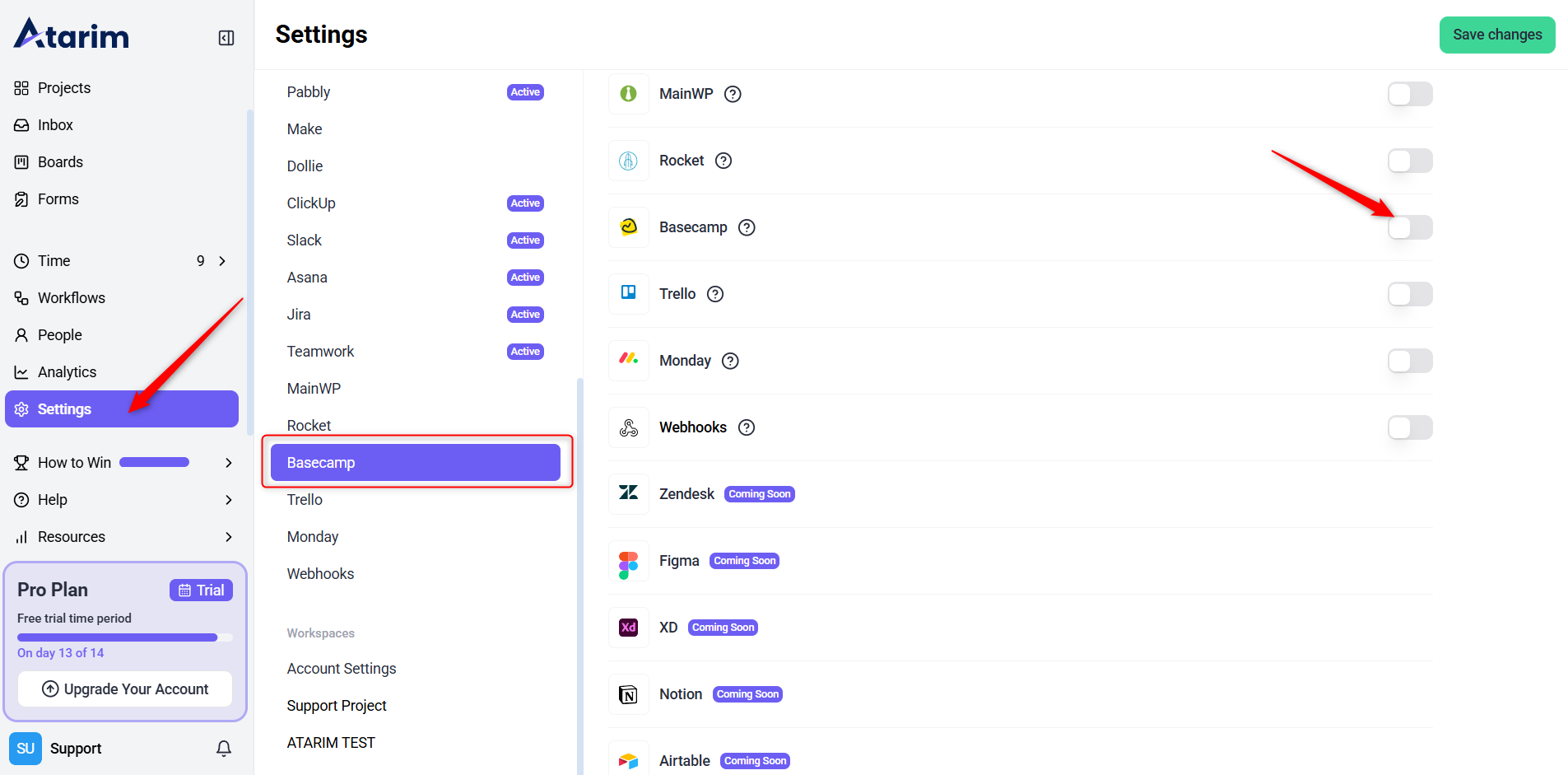Select ClickUp in the settings list
The height and width of the screenshot is (775, 1568).
pyautogui.click(x=311, y=203)
